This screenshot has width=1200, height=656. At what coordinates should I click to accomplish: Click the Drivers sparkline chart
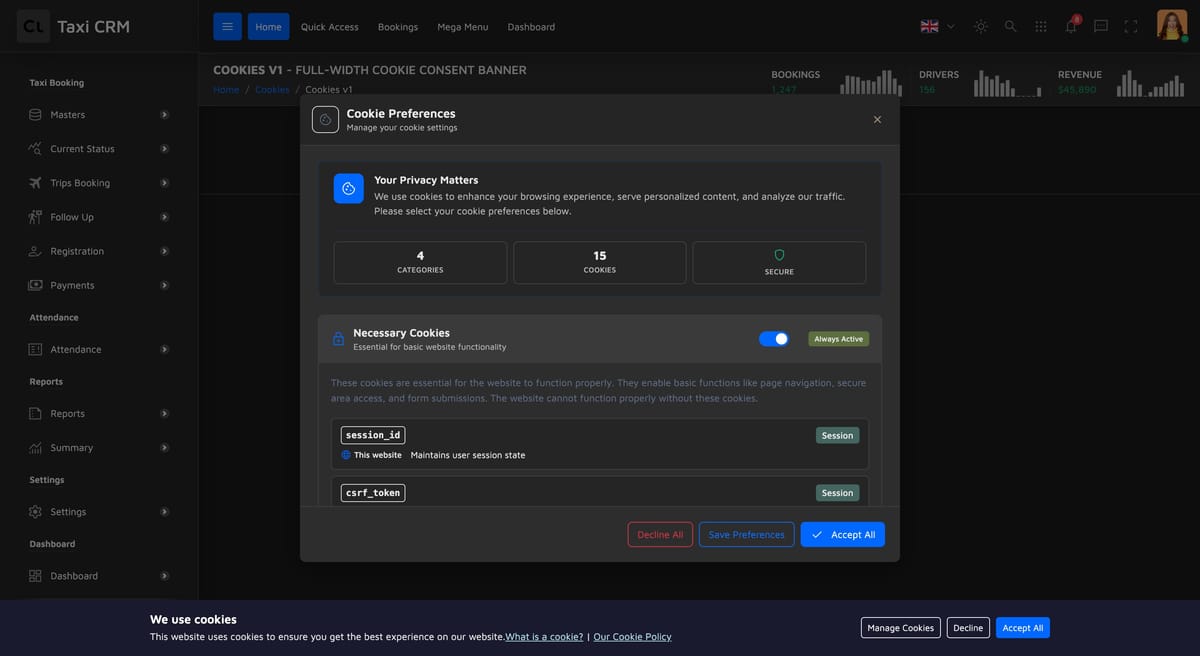(x=1008, y=83)
